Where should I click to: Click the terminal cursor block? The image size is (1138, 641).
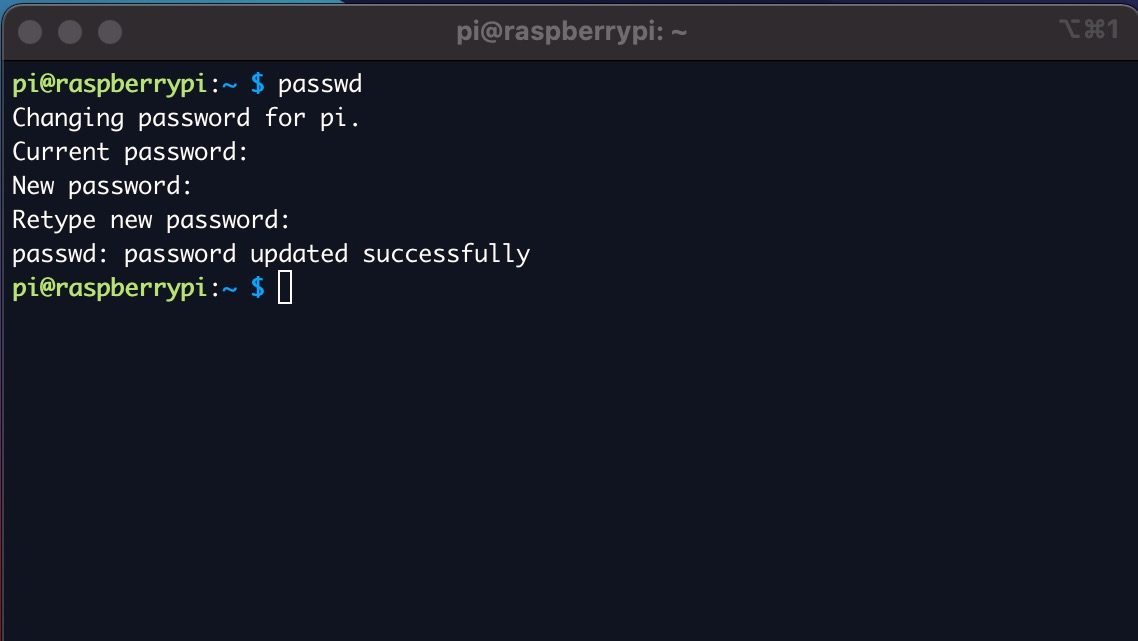tap(285, 287)
